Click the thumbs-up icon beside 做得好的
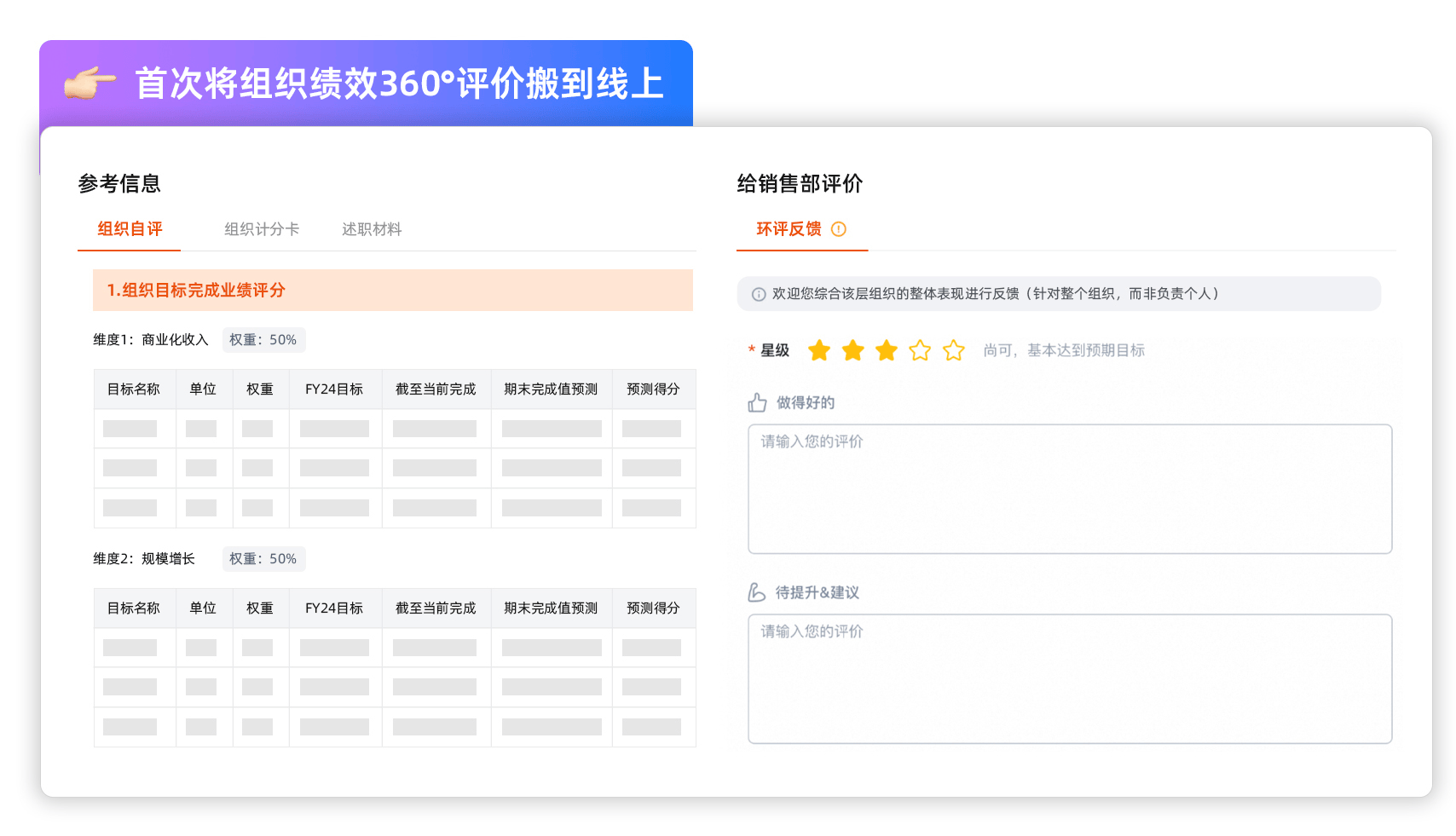 (757, 402)
